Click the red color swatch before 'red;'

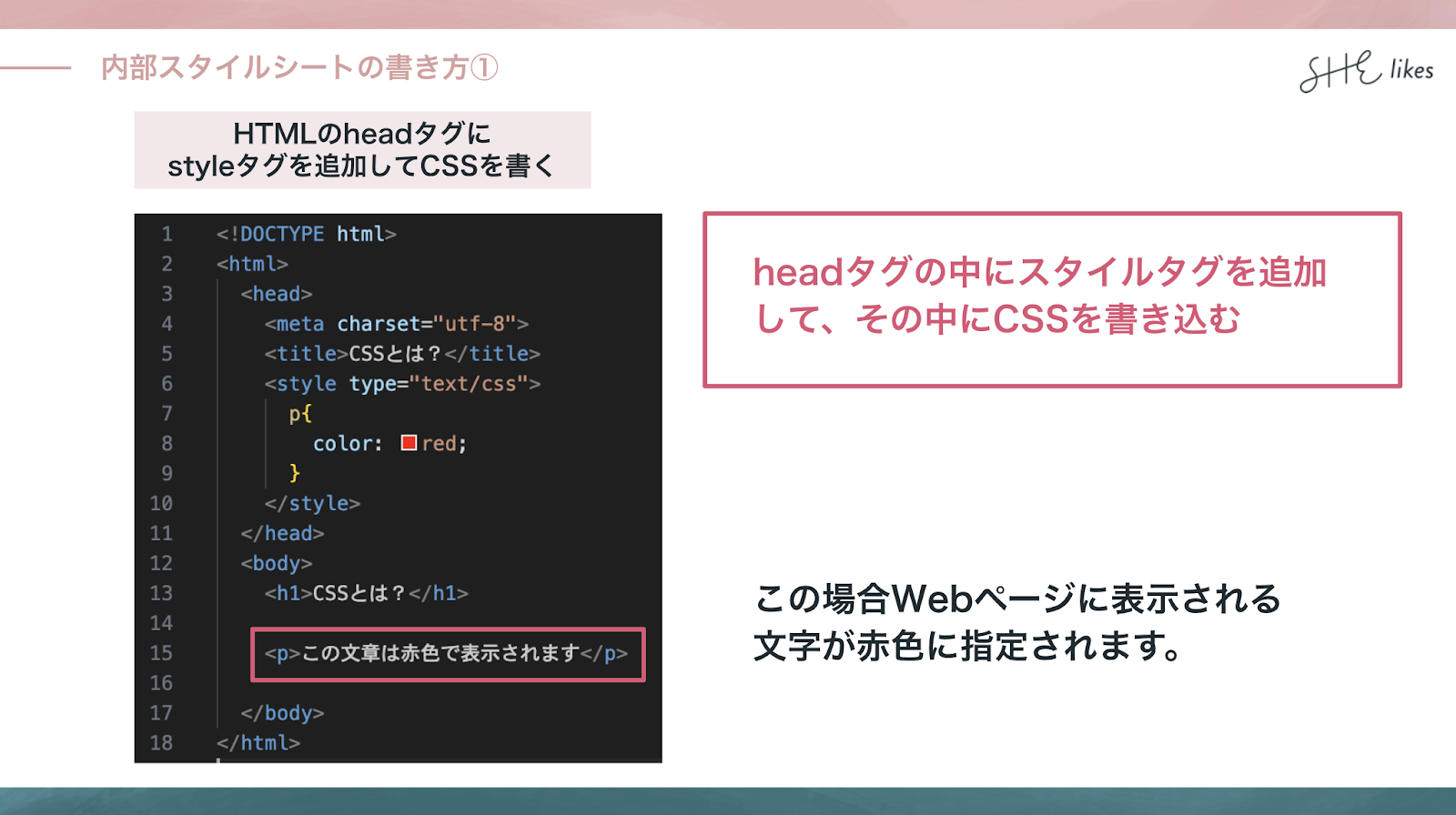409,443
